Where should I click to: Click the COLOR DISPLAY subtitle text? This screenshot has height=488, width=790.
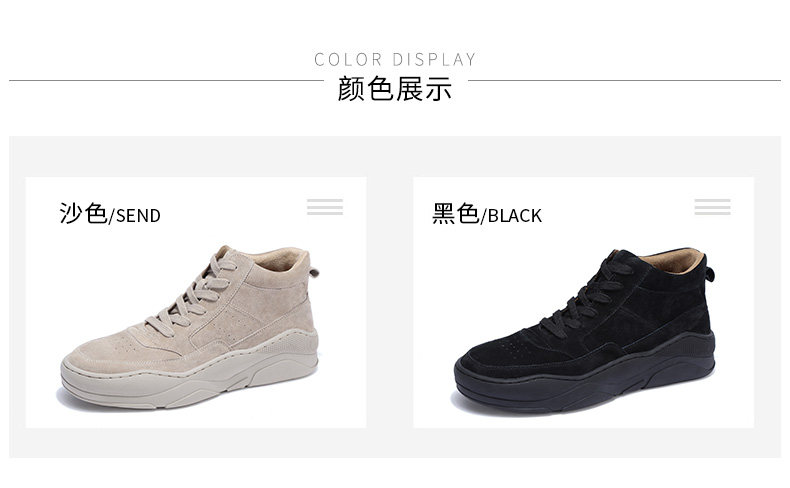pos(395,59)
